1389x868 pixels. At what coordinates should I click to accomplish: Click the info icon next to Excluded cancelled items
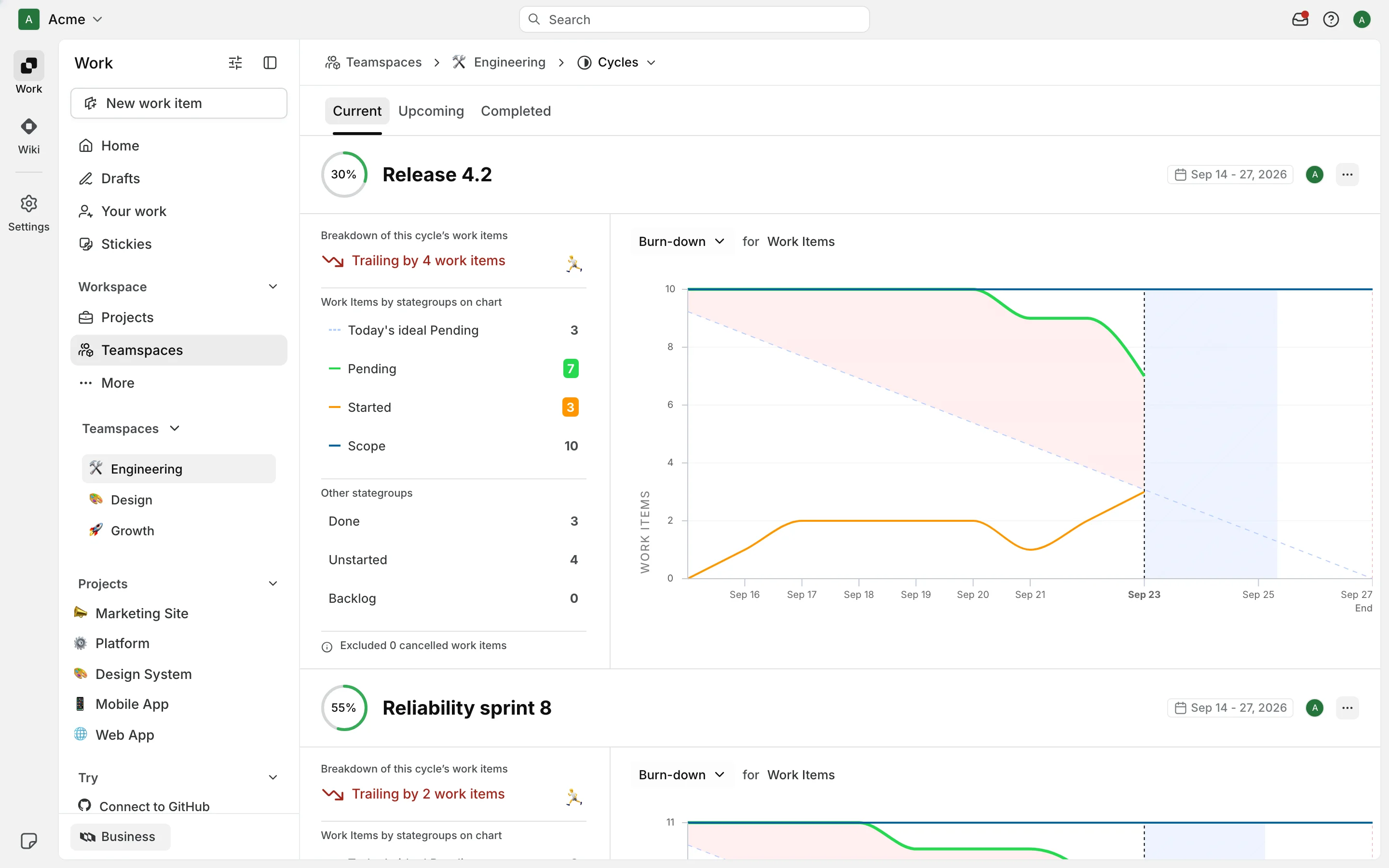pyautogui.click(x=327, y=646)
